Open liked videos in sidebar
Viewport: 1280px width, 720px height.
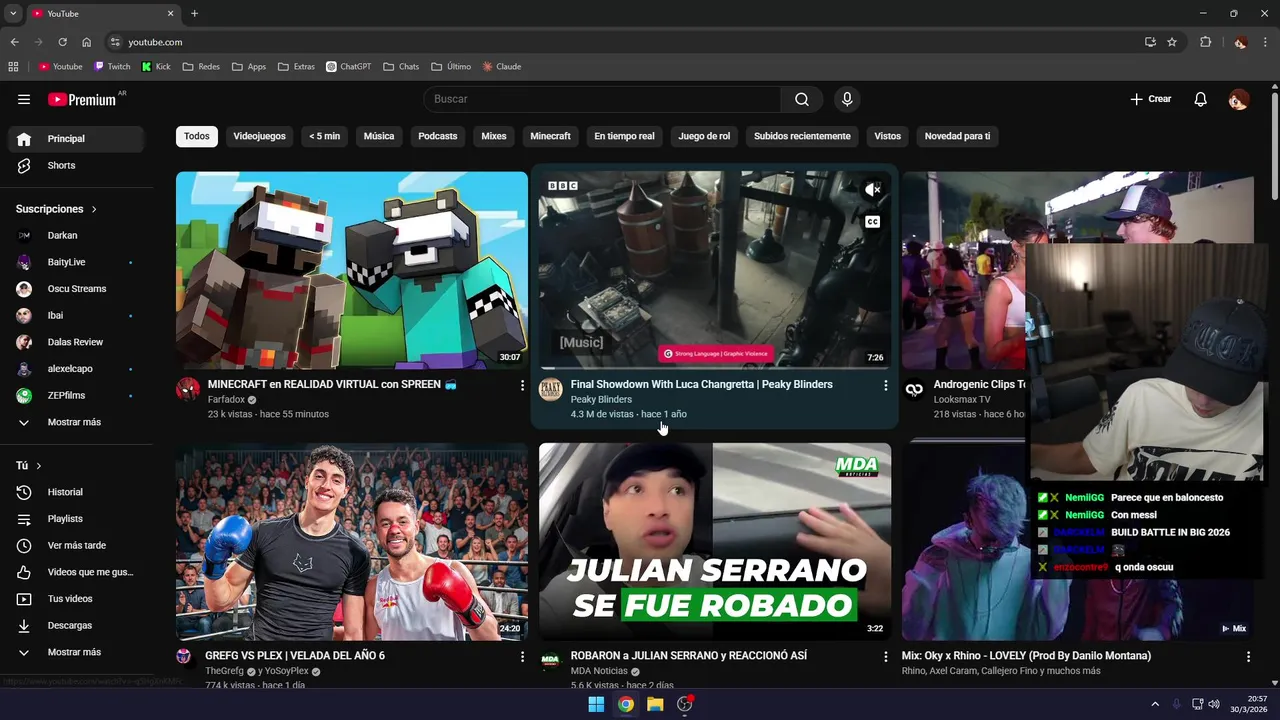click(x=76, y=572)
